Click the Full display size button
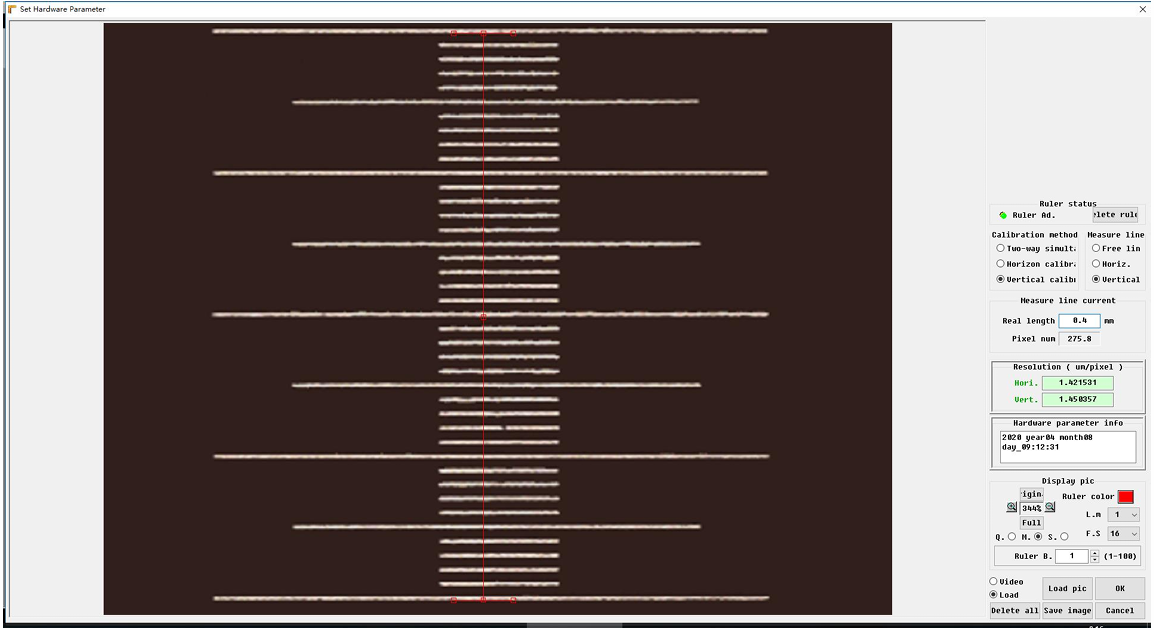This screenshot has width=1154, height=630. click(x=1032, y=523)
